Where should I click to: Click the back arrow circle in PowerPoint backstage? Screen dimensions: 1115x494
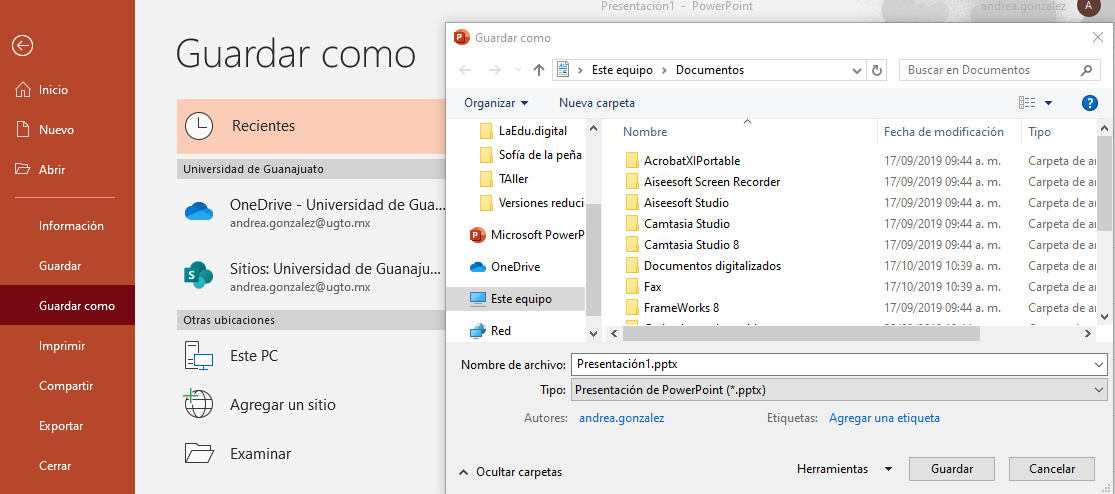(22, 46)
